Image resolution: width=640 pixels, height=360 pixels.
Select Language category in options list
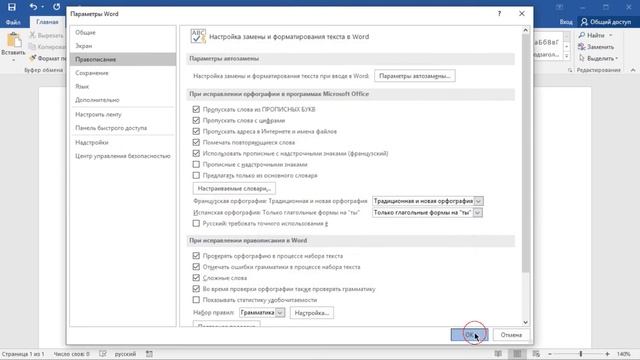click(123, 87)
